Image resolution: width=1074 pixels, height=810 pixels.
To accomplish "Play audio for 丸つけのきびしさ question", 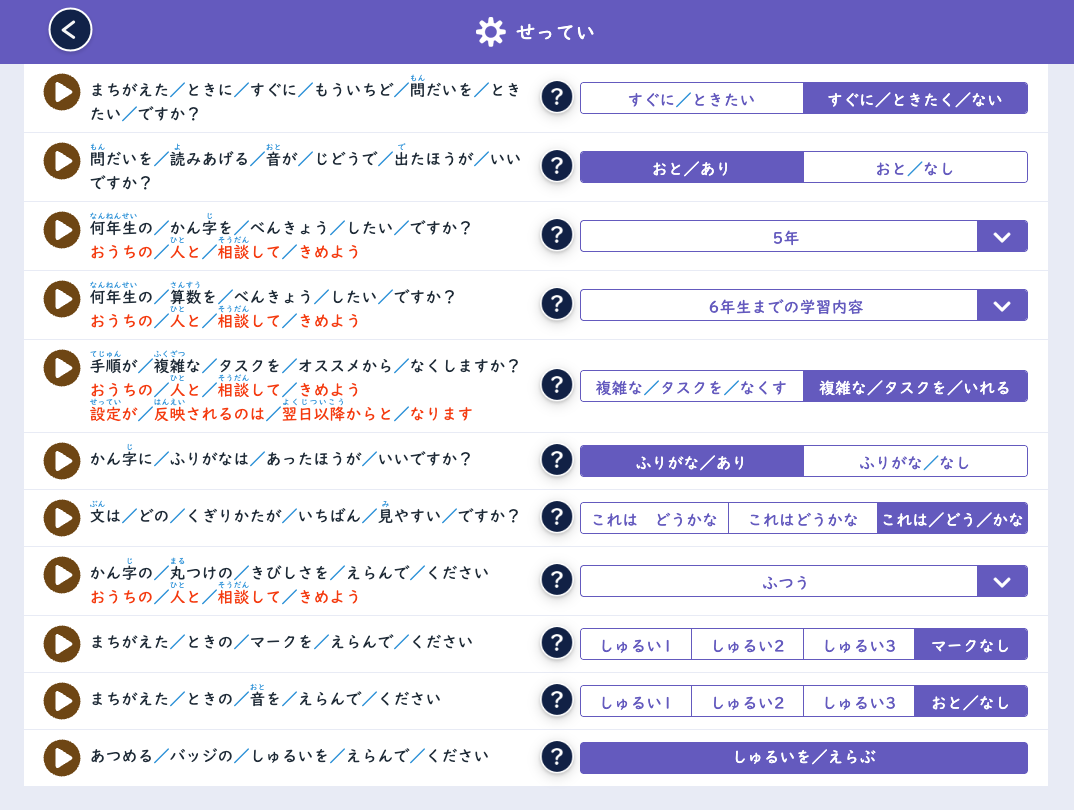I will [x=62, y=575].
